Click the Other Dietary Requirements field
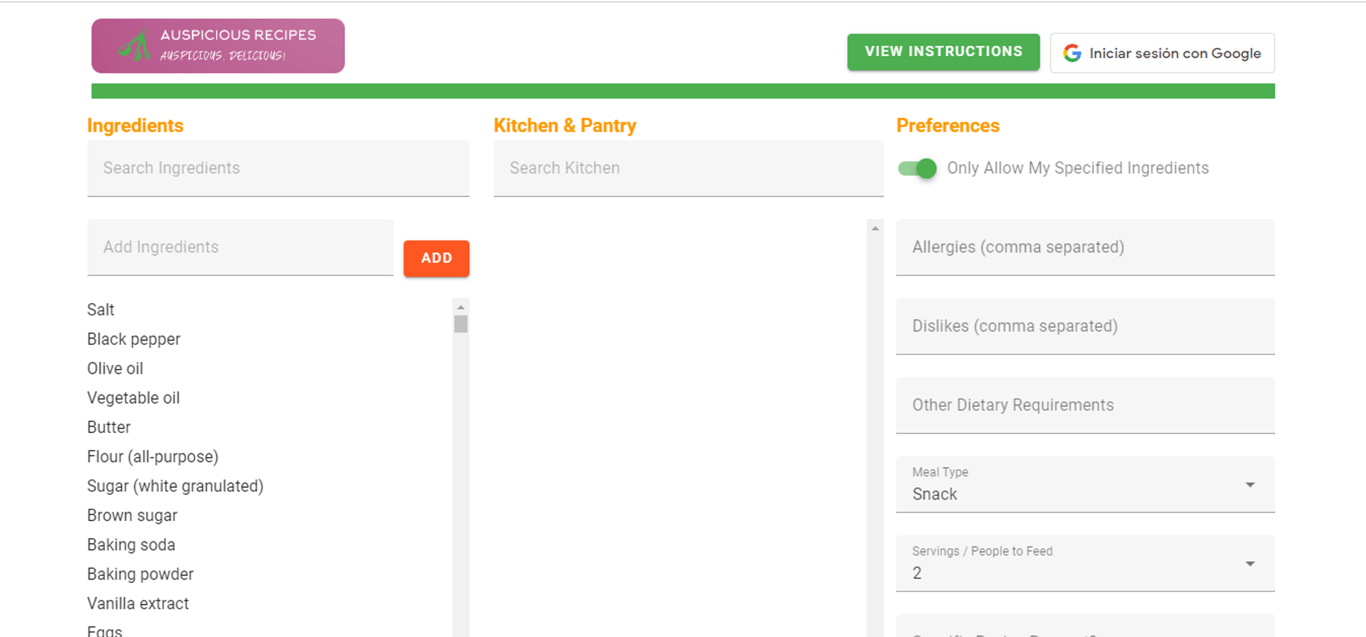 click(1085, 405)
